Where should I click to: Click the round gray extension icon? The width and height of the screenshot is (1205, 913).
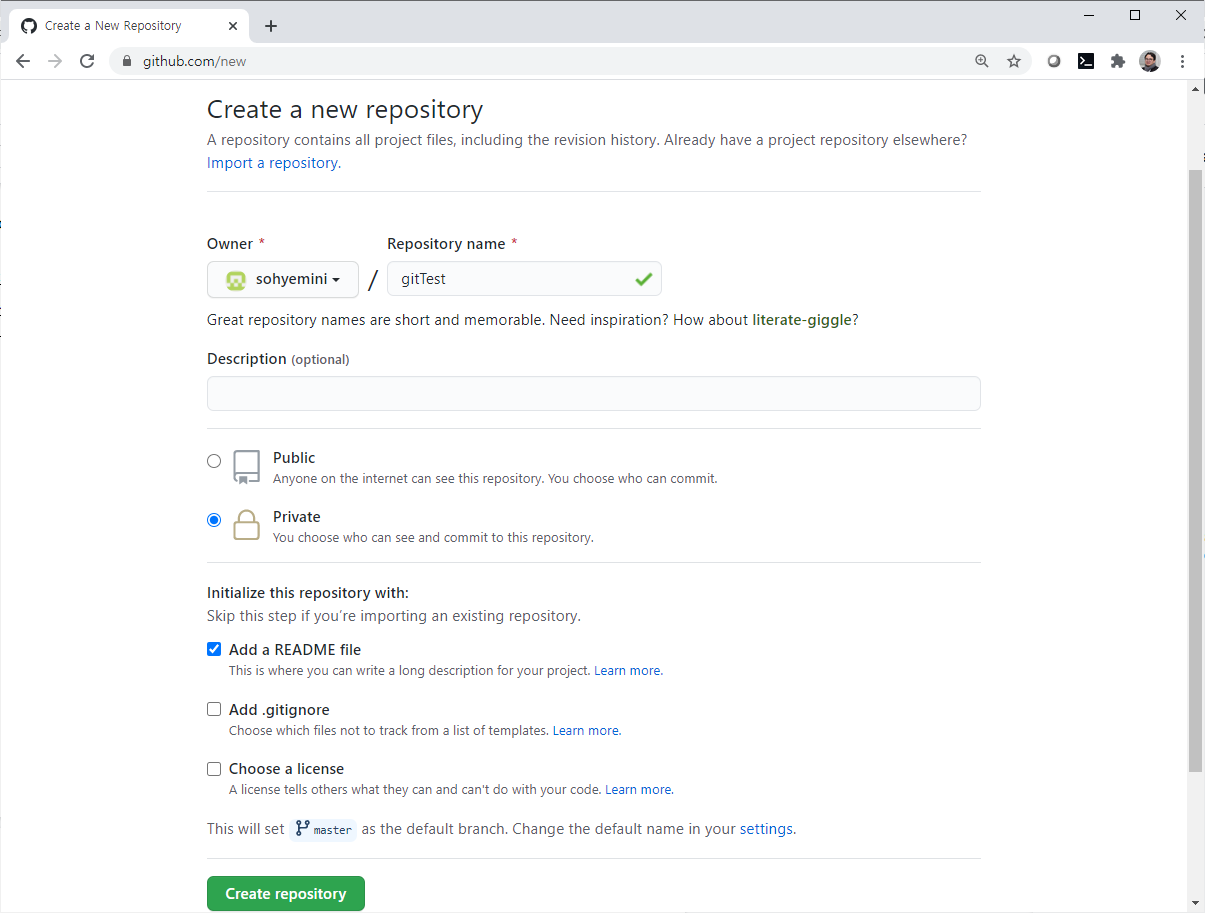coord(1054,61)
